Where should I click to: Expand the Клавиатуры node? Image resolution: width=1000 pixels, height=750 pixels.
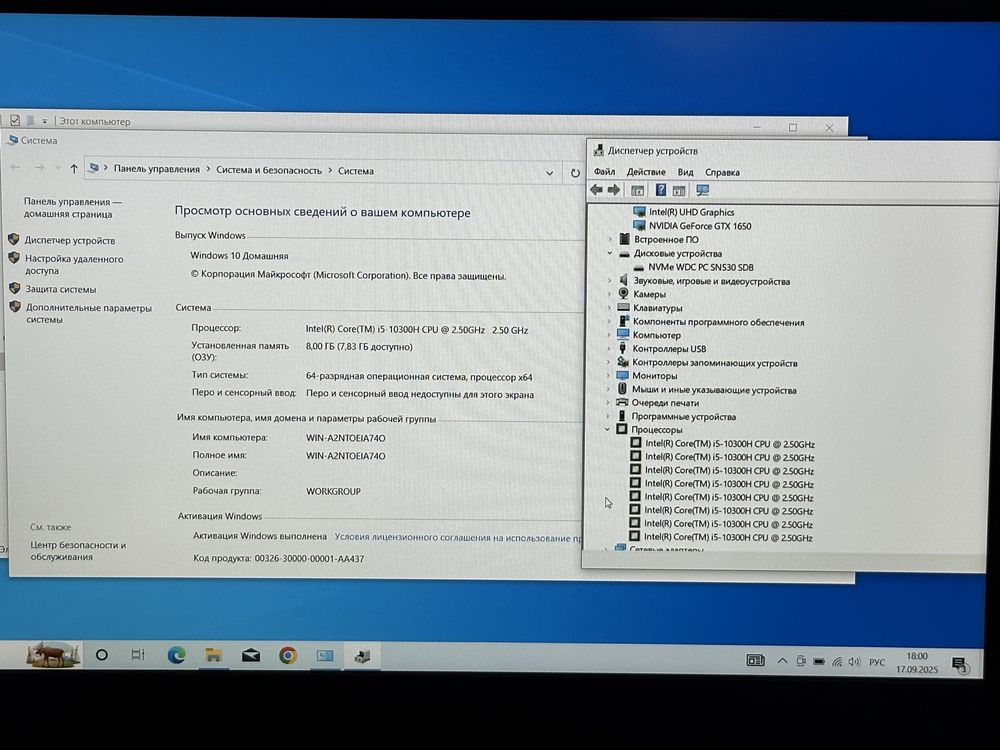coord(609,308)
